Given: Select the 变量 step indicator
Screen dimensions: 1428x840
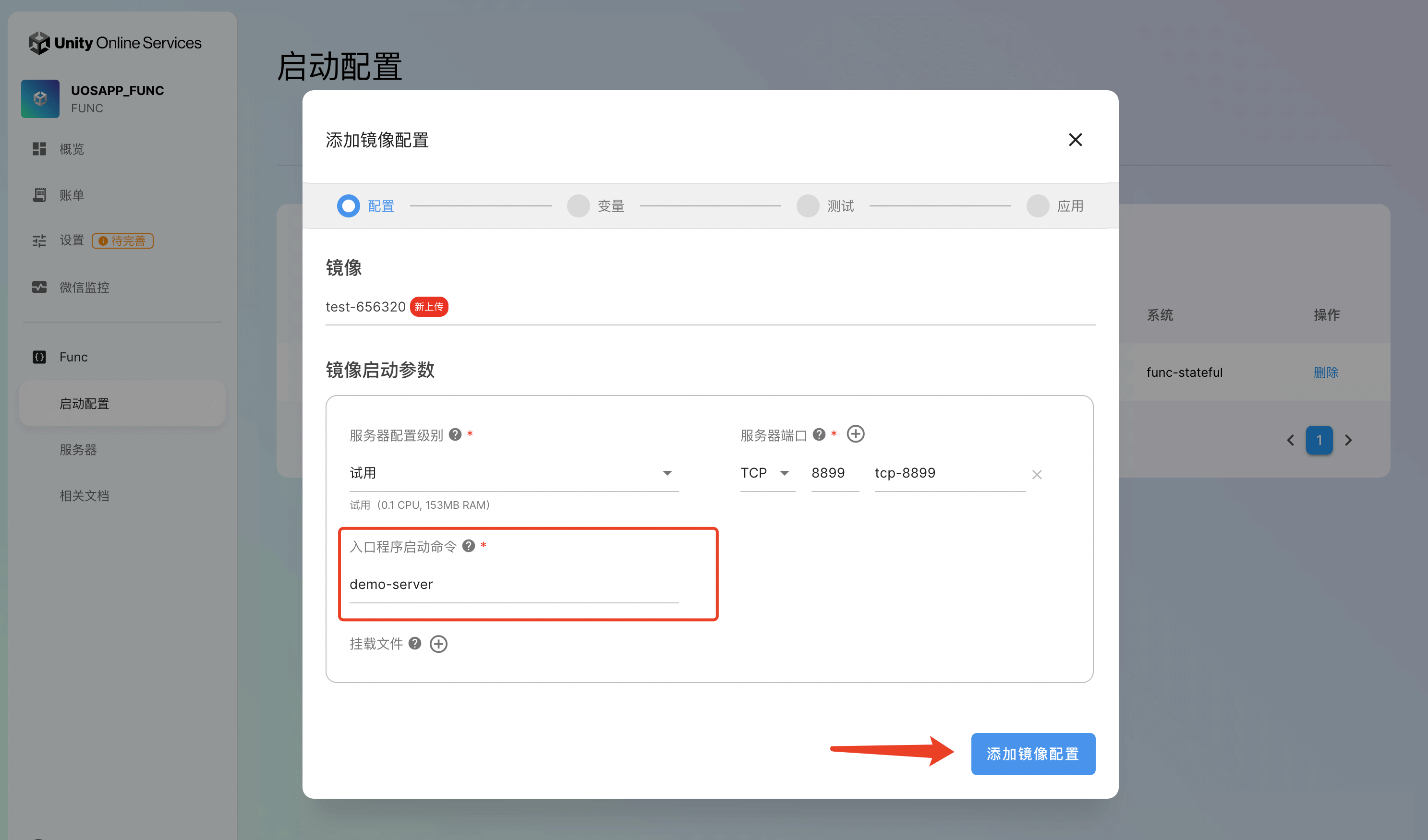Looking at the screenshot, I should [x=579, y=206].
